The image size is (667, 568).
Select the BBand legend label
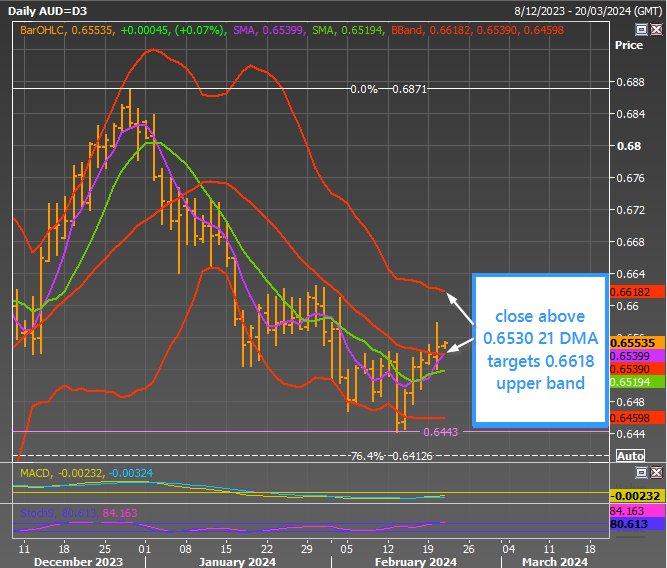tap(407, 30)
